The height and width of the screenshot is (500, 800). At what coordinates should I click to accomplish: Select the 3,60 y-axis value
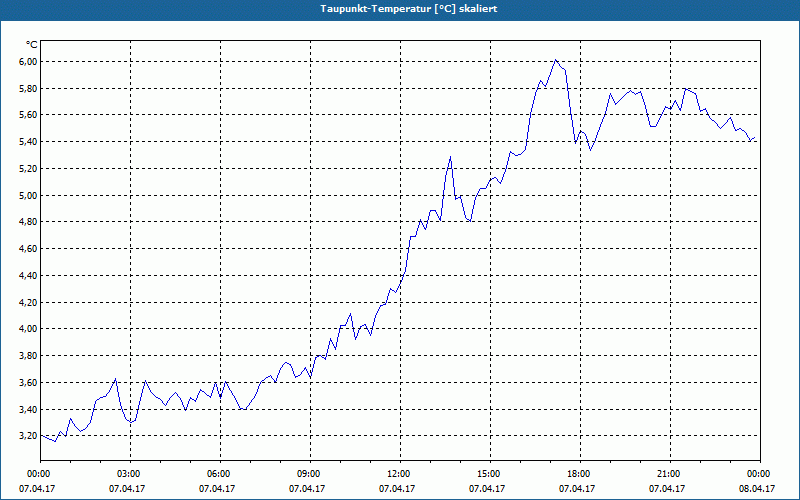click(x=28, y=382)
